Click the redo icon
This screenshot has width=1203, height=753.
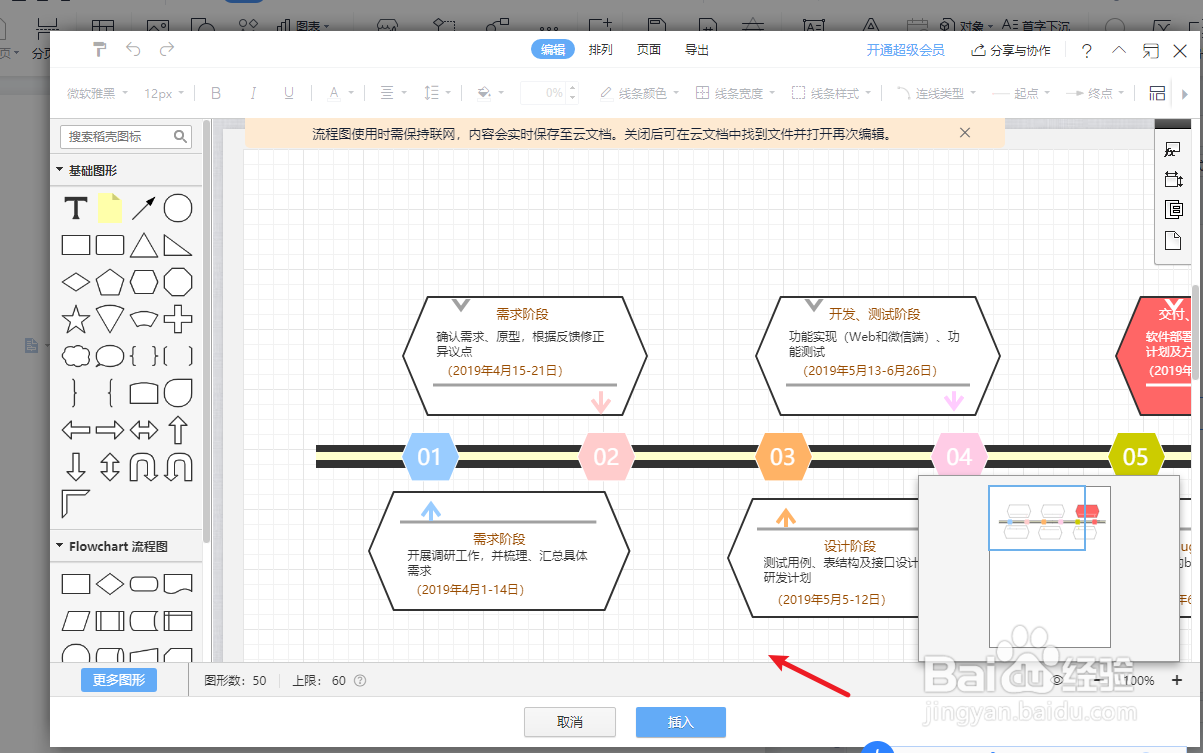click(167, 49)
